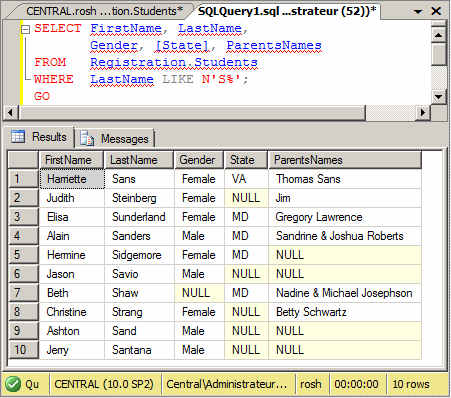Click the Ashton cell

click(x=72, y=331)
